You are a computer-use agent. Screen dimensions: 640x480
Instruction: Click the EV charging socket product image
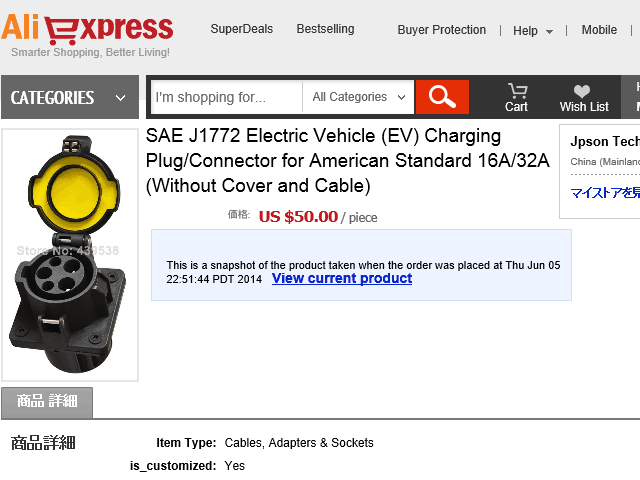click(70, 254)
